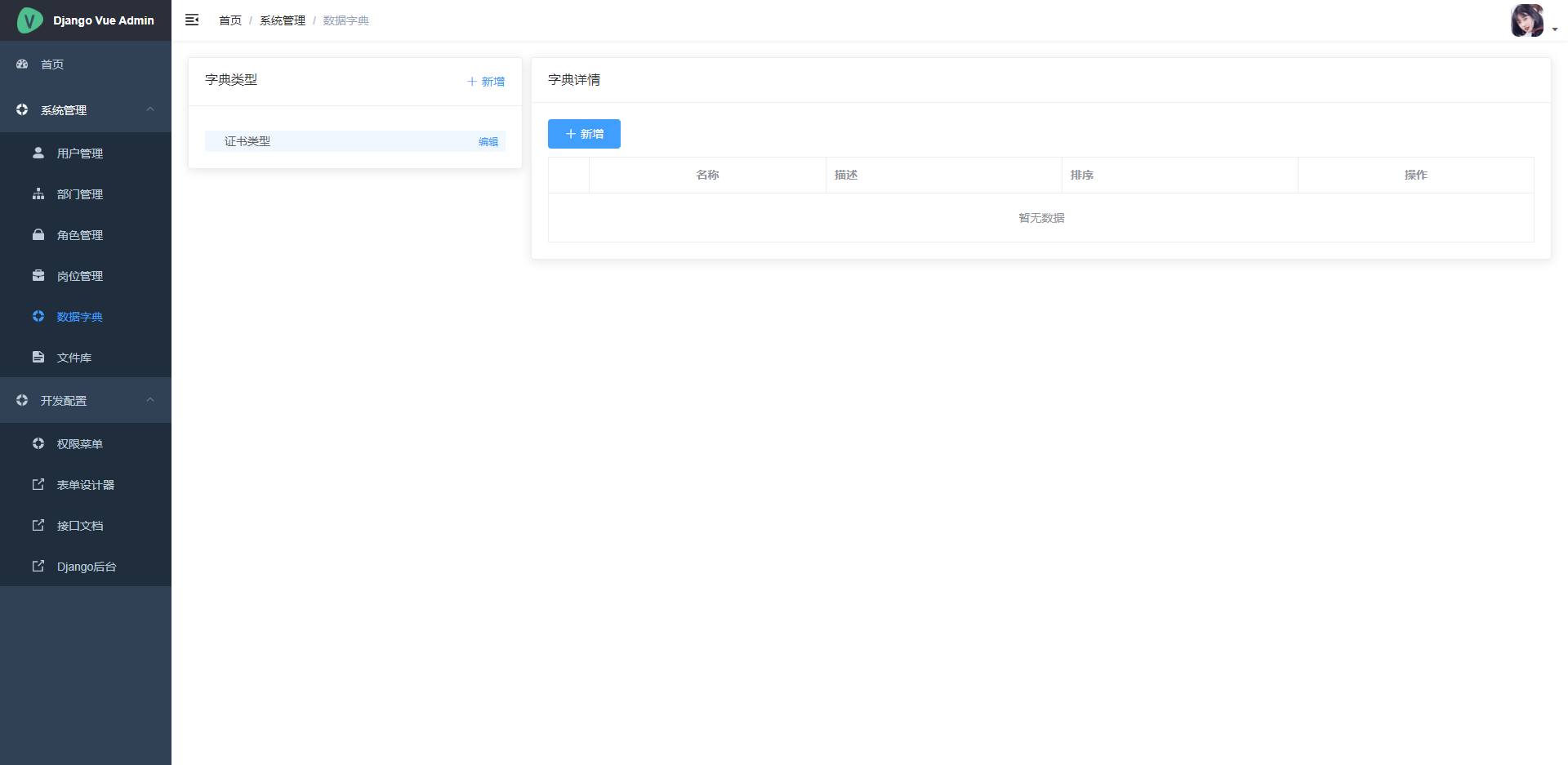Click the file icon for 文件库

click(x=38, y=357)
